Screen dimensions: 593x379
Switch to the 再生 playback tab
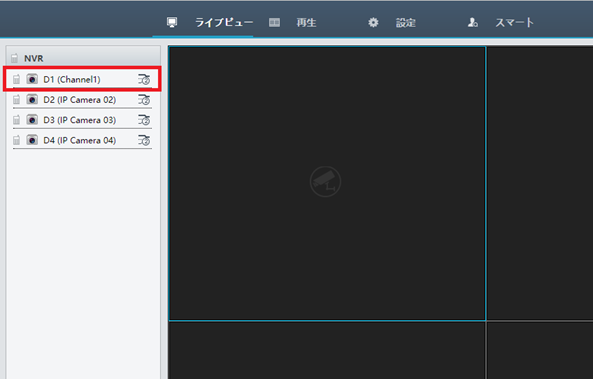[306, 23]
